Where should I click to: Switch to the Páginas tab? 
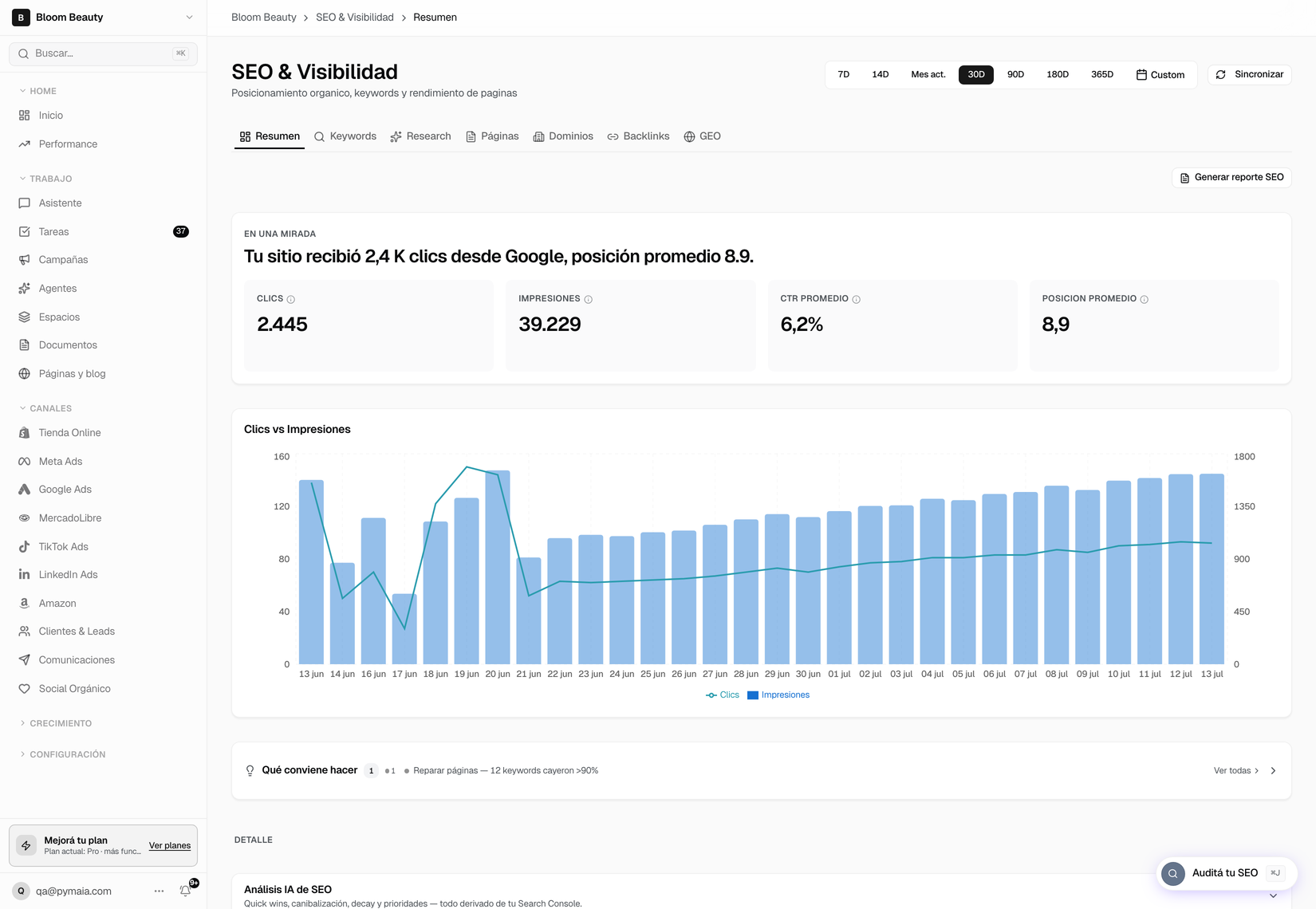pyautogui.click(x=492, y=136)
